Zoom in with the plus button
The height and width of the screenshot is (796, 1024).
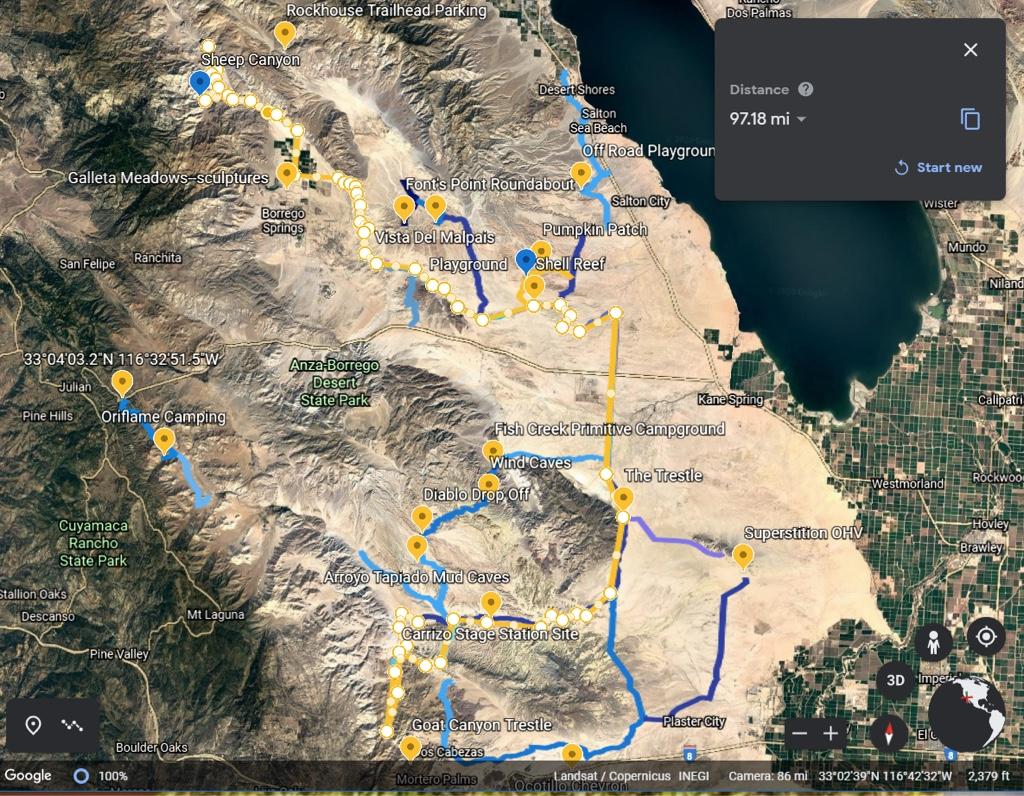pyautogui.click(x=830, y=733)
